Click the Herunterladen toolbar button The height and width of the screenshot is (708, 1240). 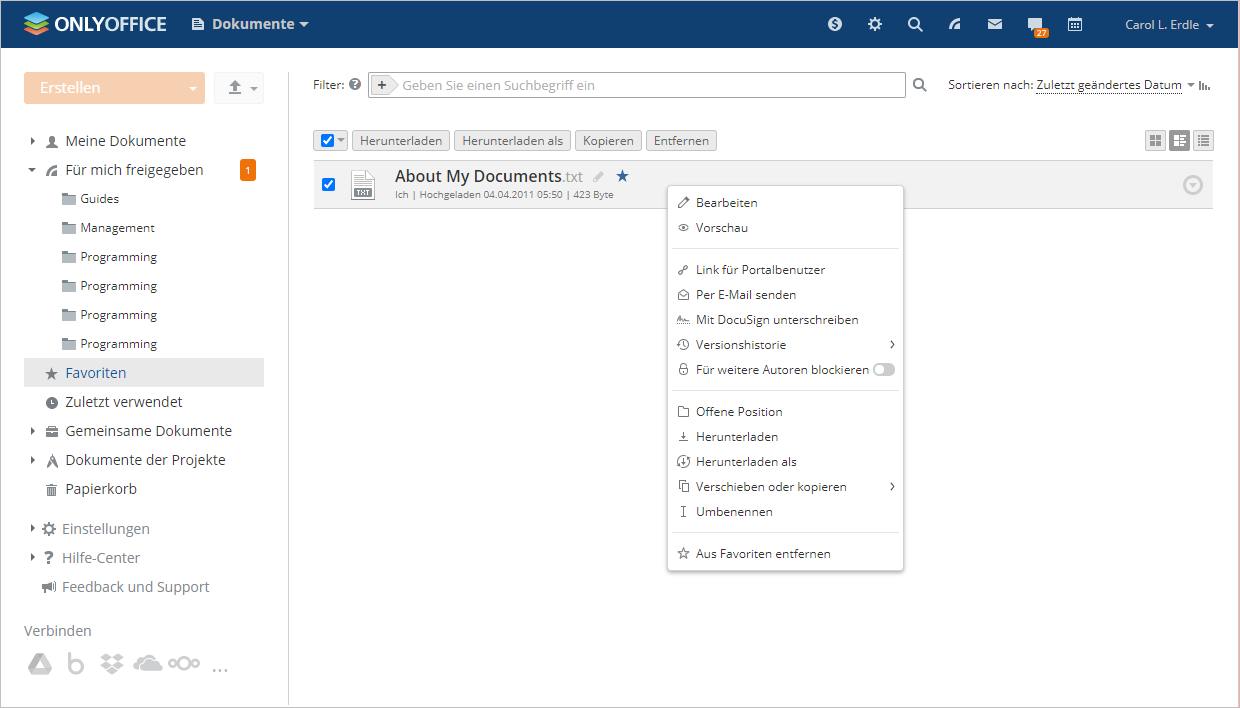(401, 141)
